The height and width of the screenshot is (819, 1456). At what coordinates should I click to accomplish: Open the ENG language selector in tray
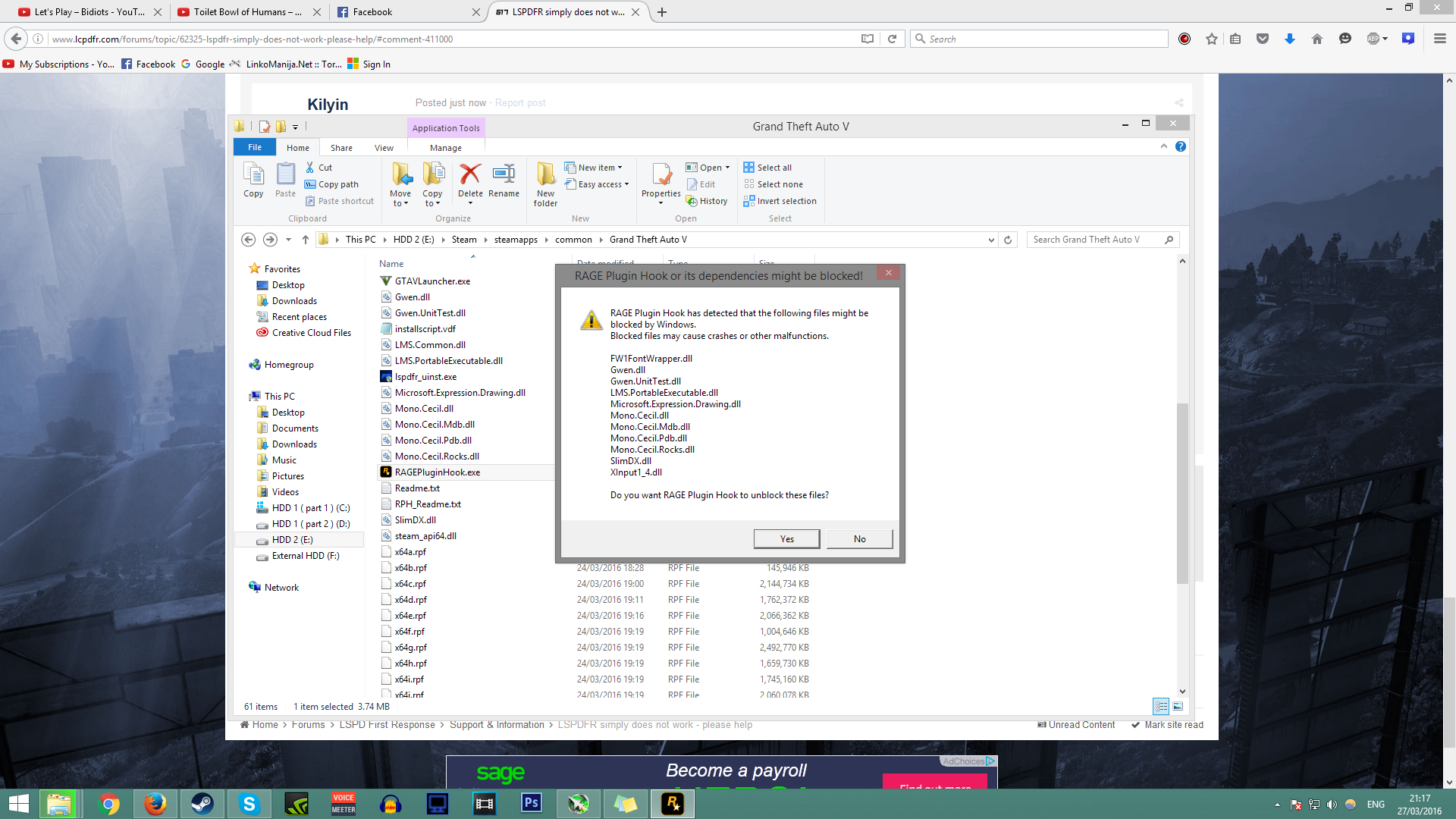[1376, 805]
